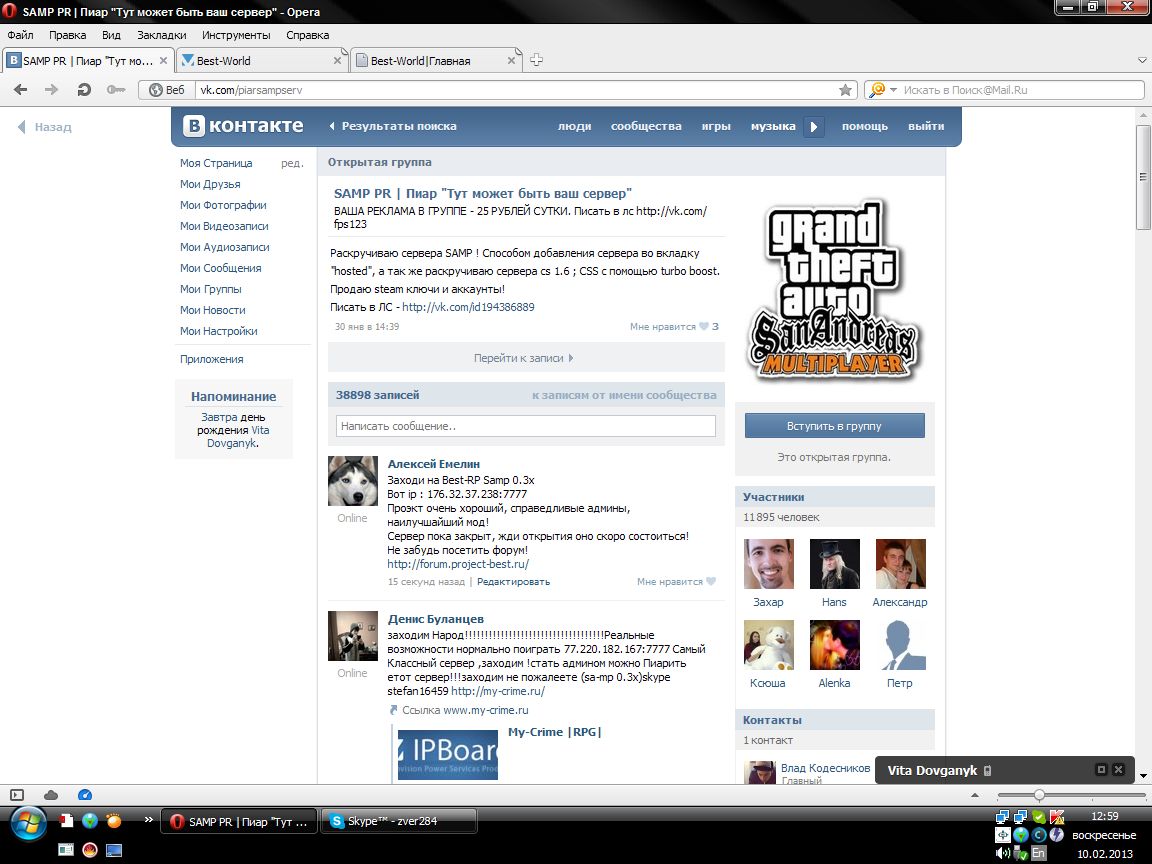Open the Вид menu
The height and width of the screenshot is (864, 1152).
click(x=112, y=35)
